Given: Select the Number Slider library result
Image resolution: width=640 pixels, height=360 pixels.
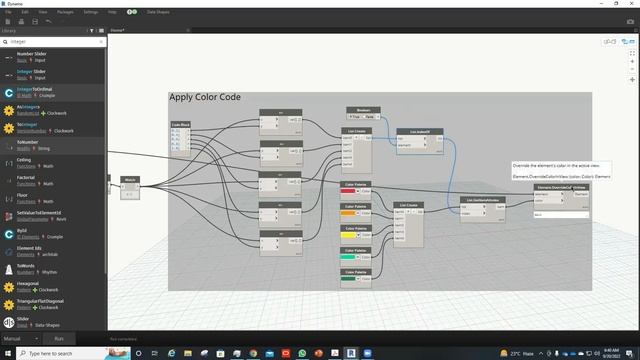Looking at the screenshot, I should 53,57.
